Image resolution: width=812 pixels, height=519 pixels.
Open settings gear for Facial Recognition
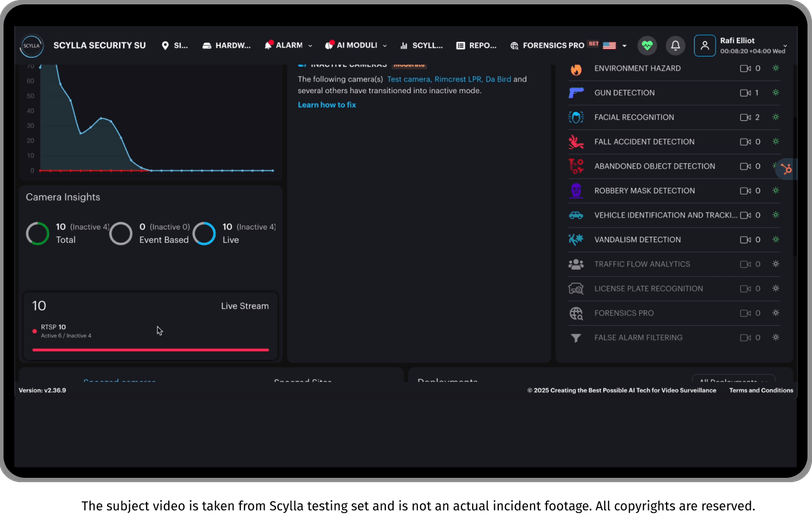[x=775, y=117]
